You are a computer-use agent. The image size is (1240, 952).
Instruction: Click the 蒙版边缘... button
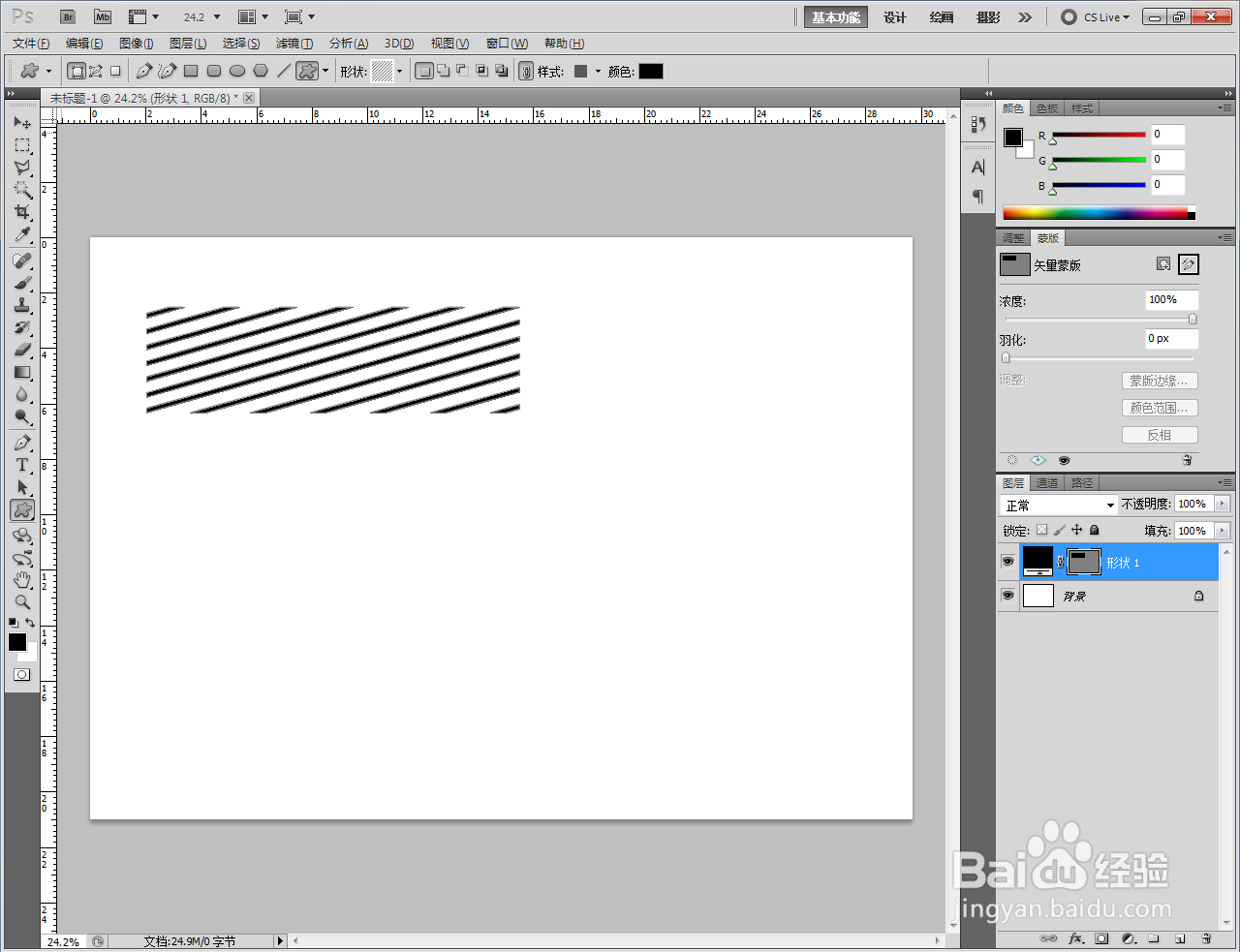[1160, 381]
